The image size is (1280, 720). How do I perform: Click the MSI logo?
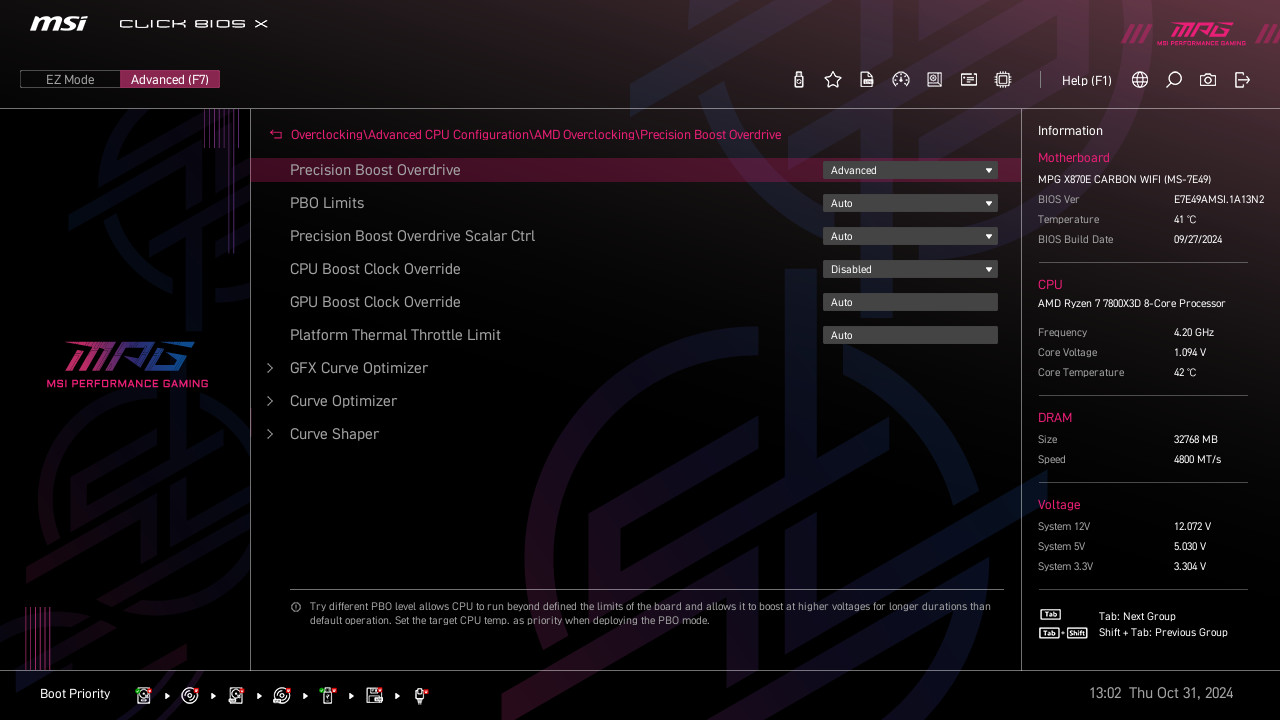coord(59,23)
